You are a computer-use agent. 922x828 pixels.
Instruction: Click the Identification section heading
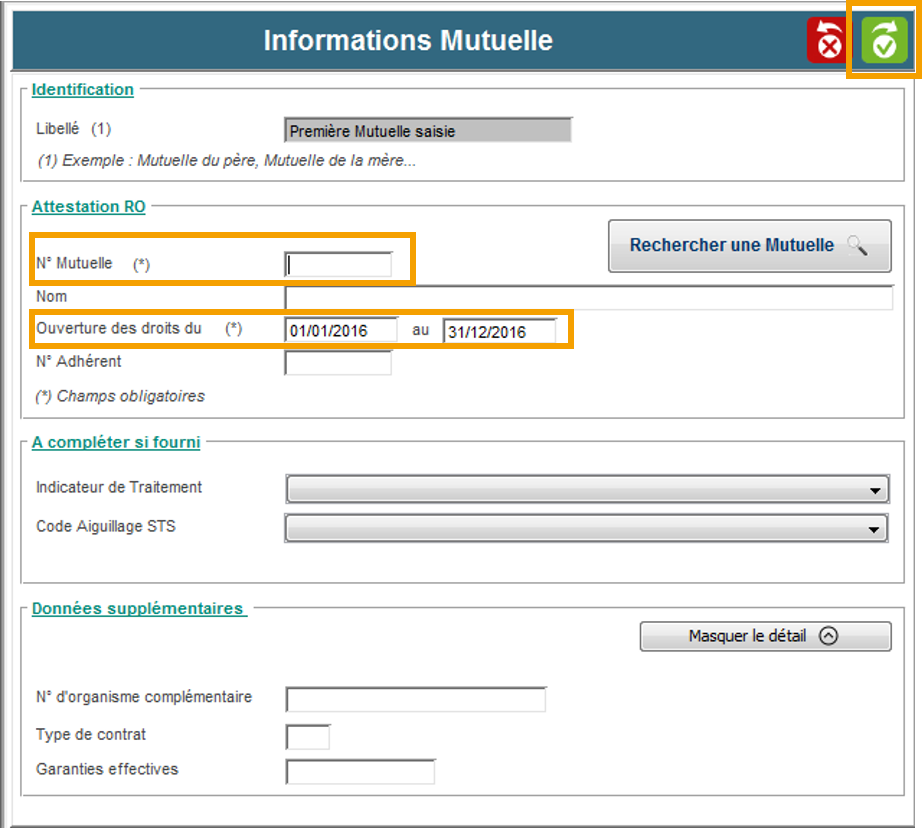click(83, 90)
